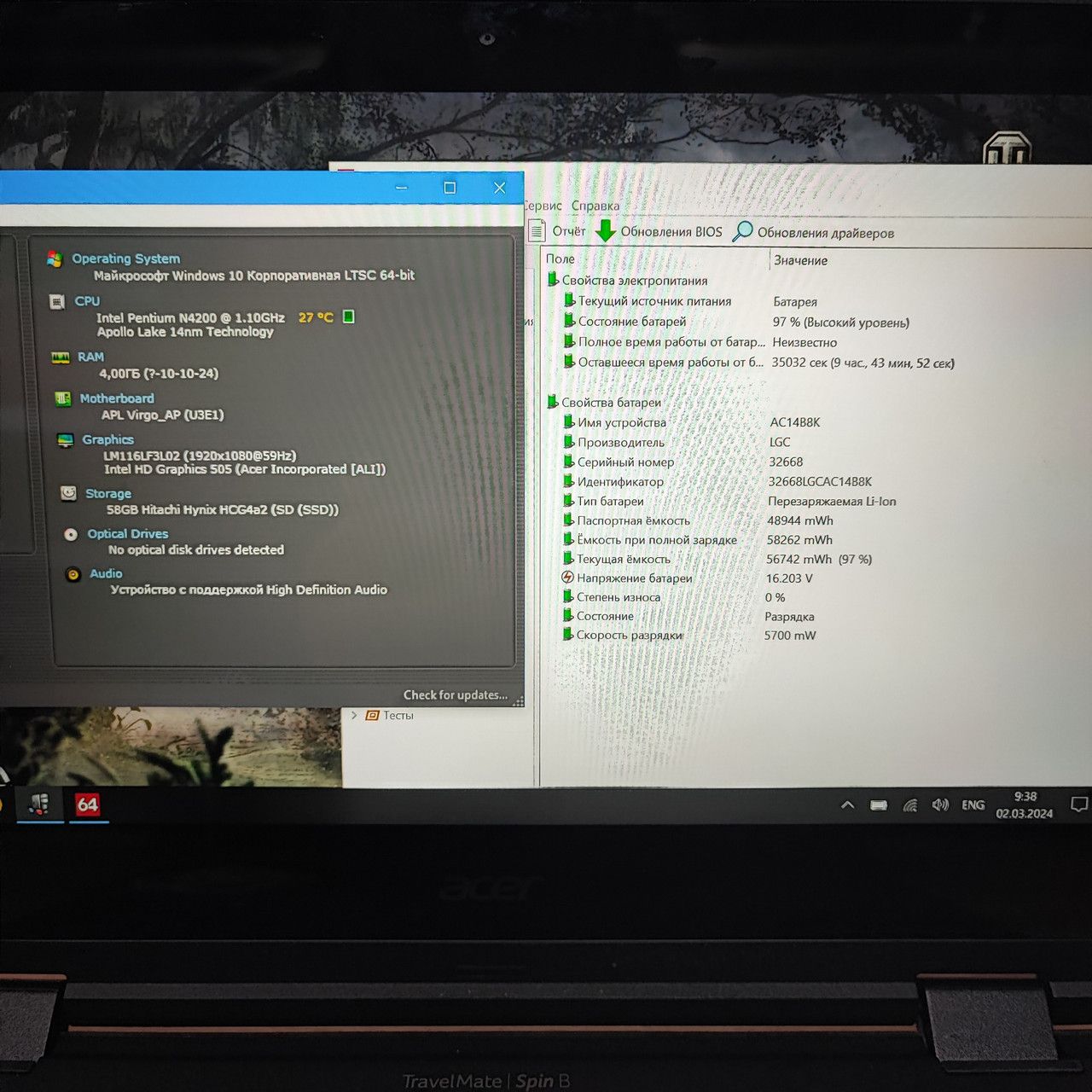Open the taskbar clock showing 9:38
Viewport: 1092px width, 1092px height.
coord(1025,804)
